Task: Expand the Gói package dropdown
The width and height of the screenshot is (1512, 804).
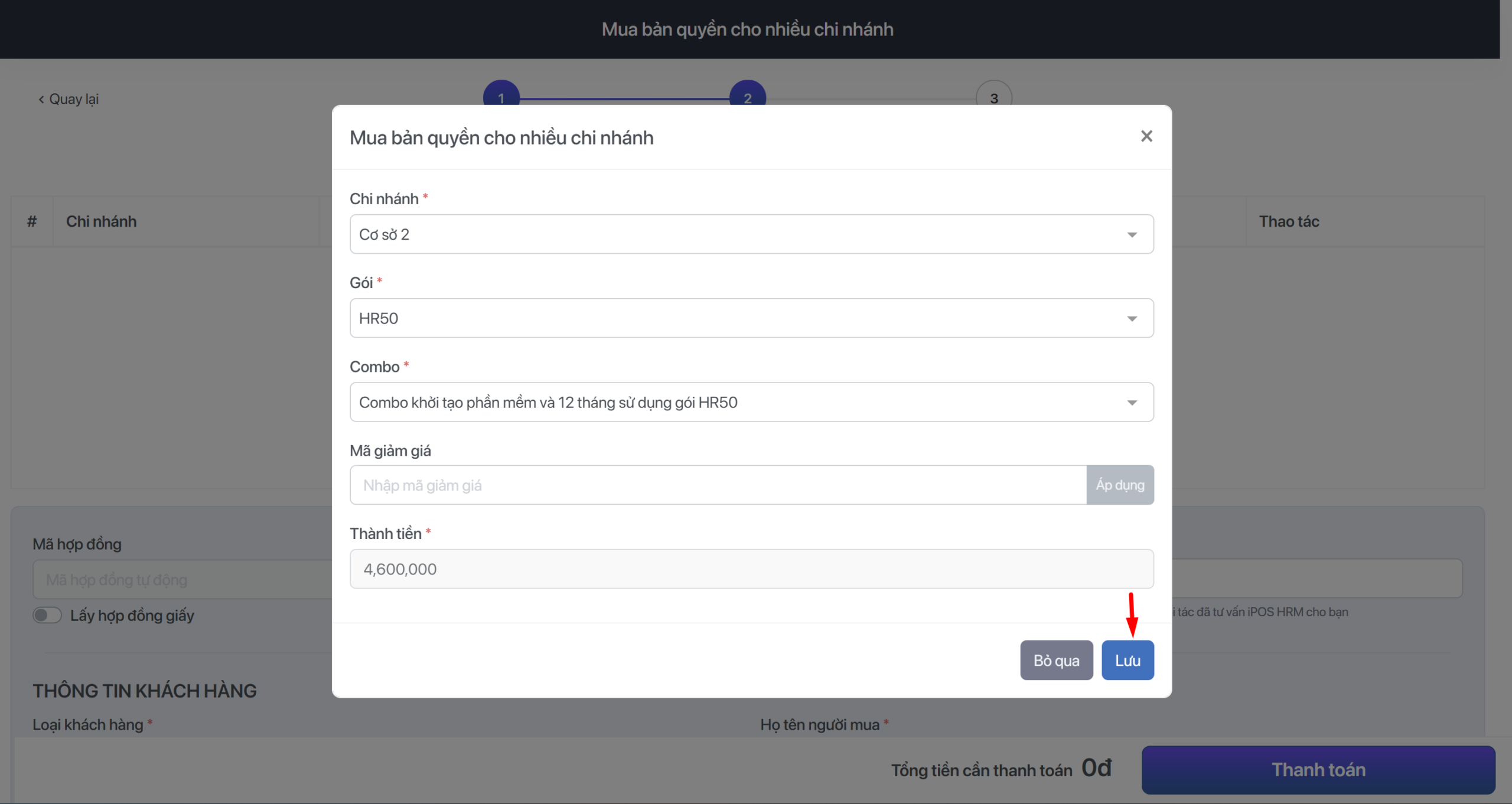Action: (1131, 319)
